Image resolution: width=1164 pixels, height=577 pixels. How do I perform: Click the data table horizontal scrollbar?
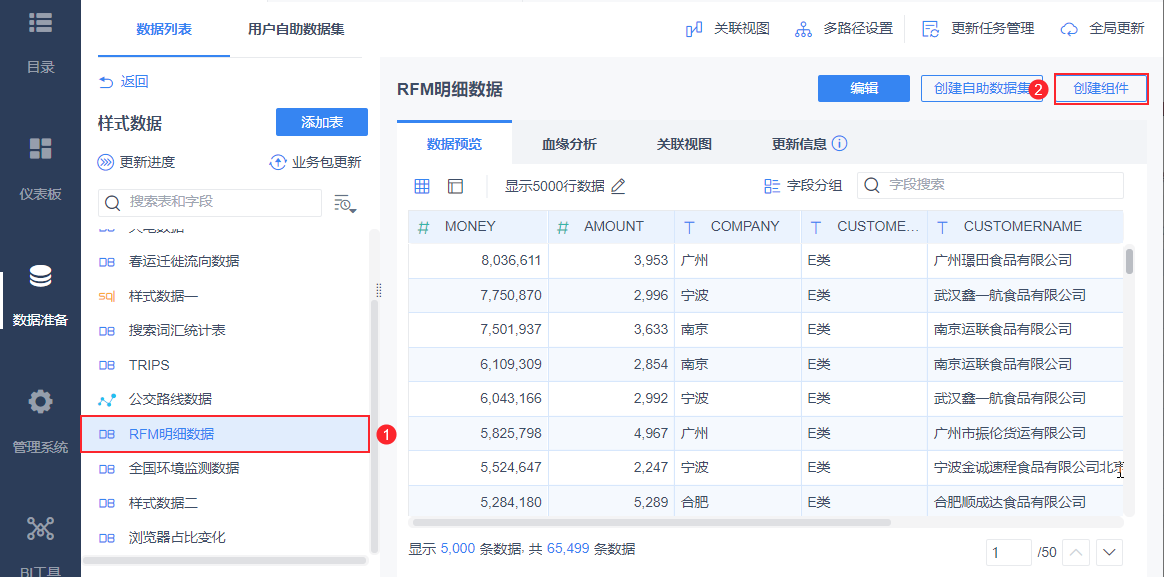pos(651,522)
